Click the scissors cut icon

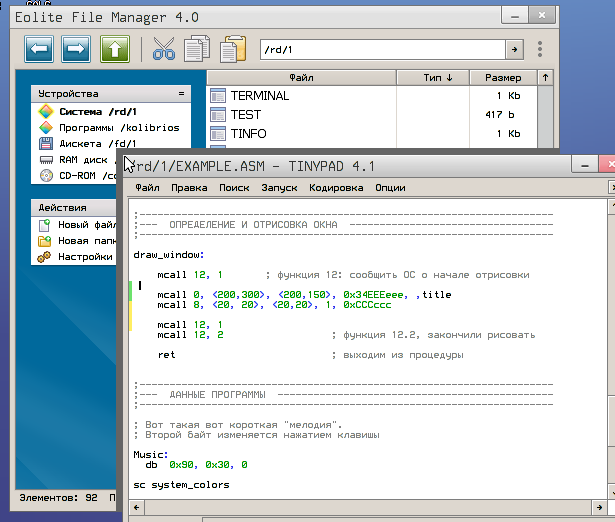coord(164,48)
